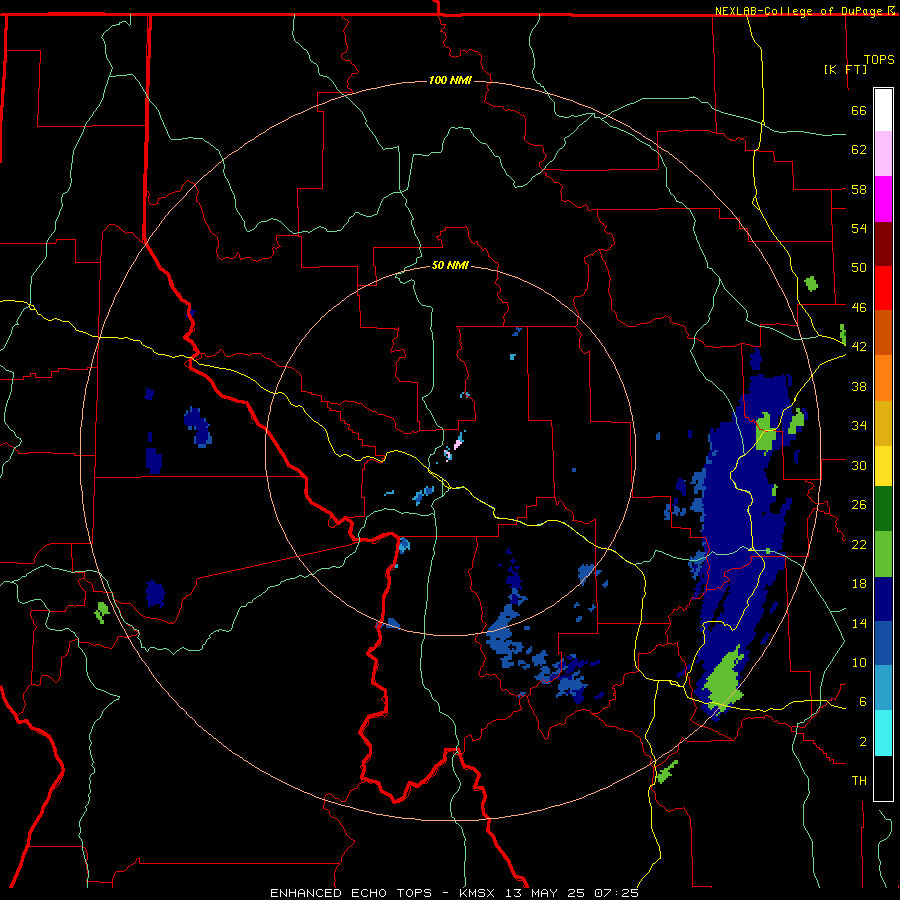Click the legend value 66

coord(859,110)
